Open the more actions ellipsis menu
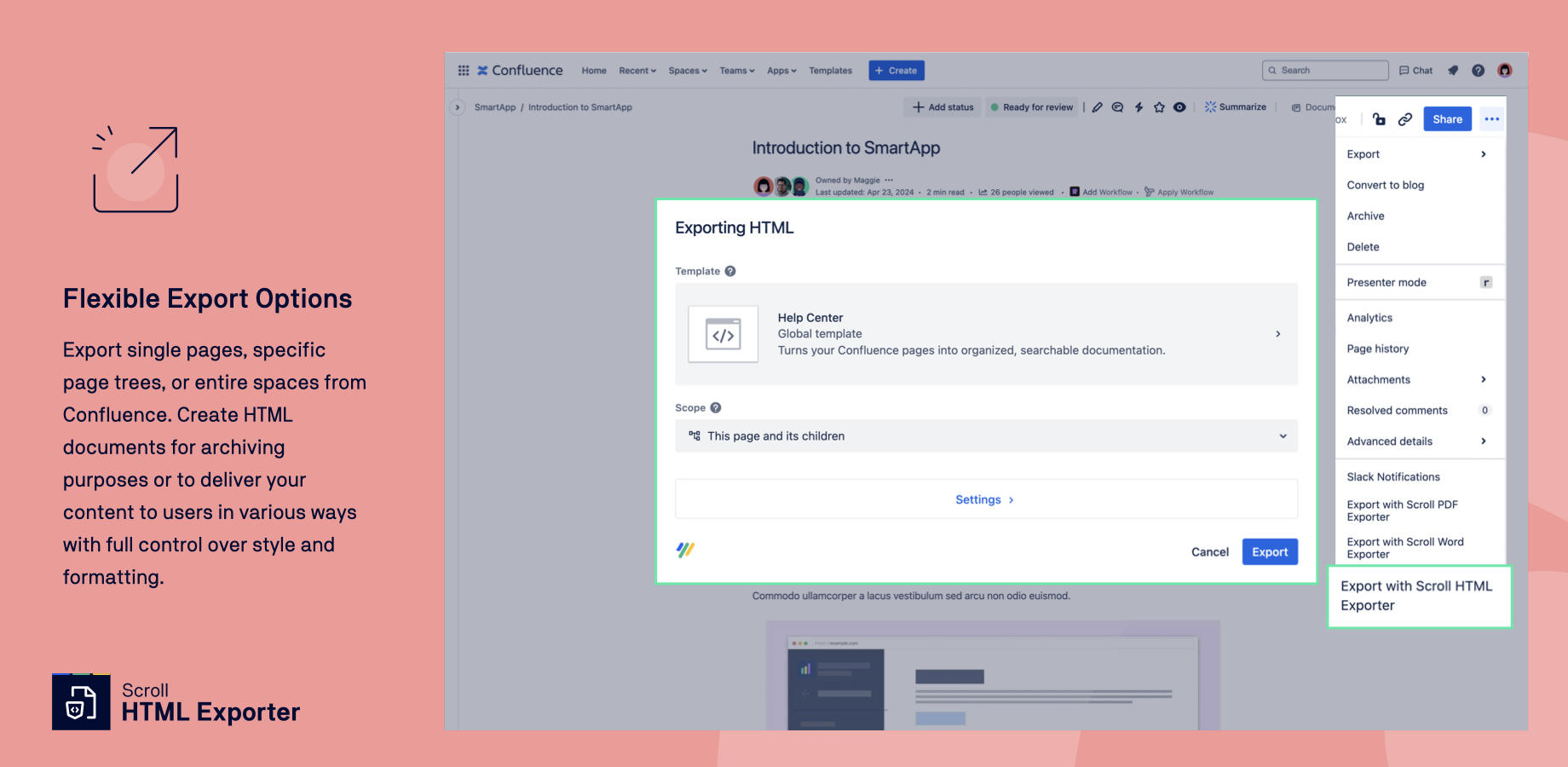Viewport: 1568px width, 767px height. 1492,119
